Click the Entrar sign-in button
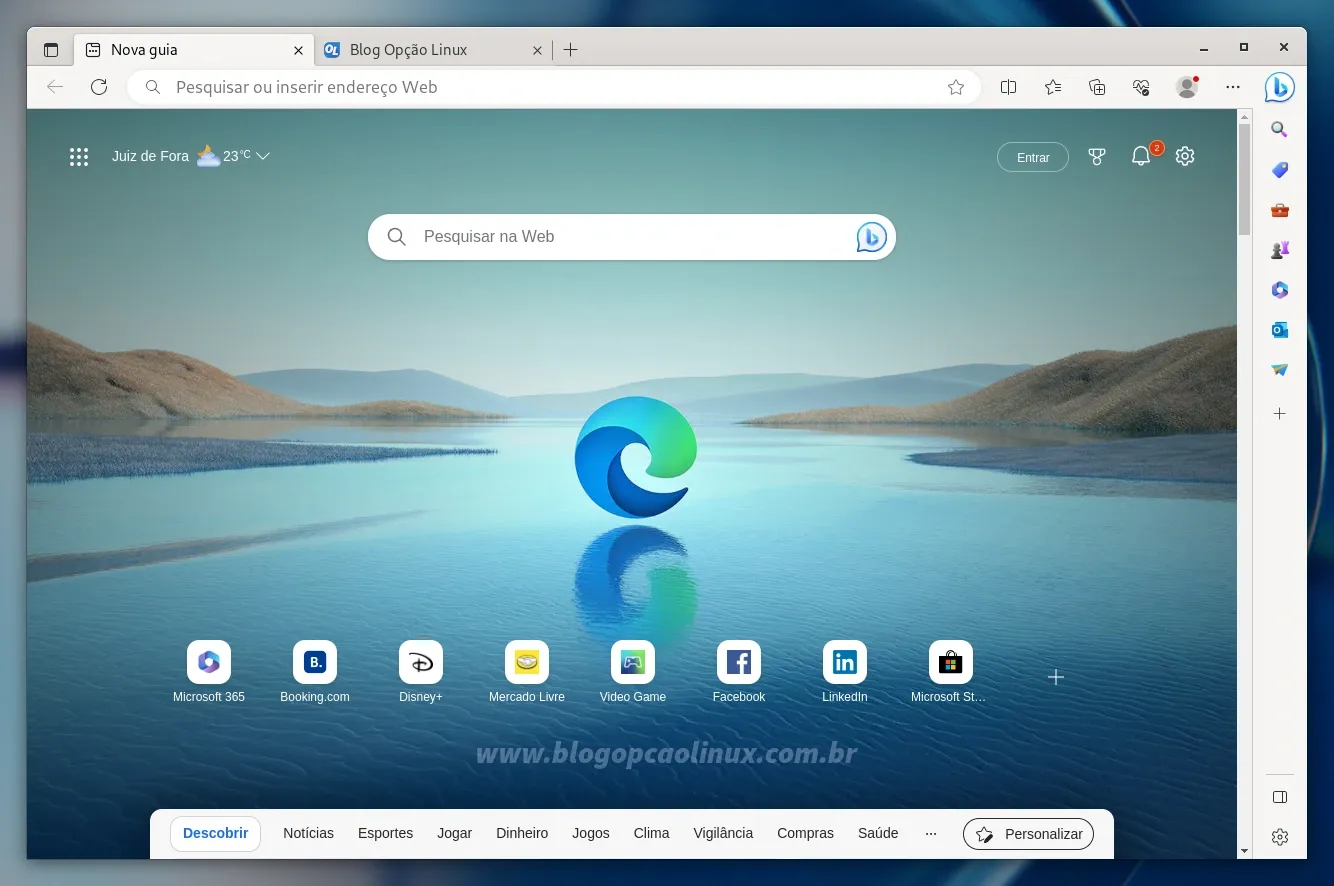Image resolution: width=1334 pixels, height=886 pixels. click(1033, 157)
